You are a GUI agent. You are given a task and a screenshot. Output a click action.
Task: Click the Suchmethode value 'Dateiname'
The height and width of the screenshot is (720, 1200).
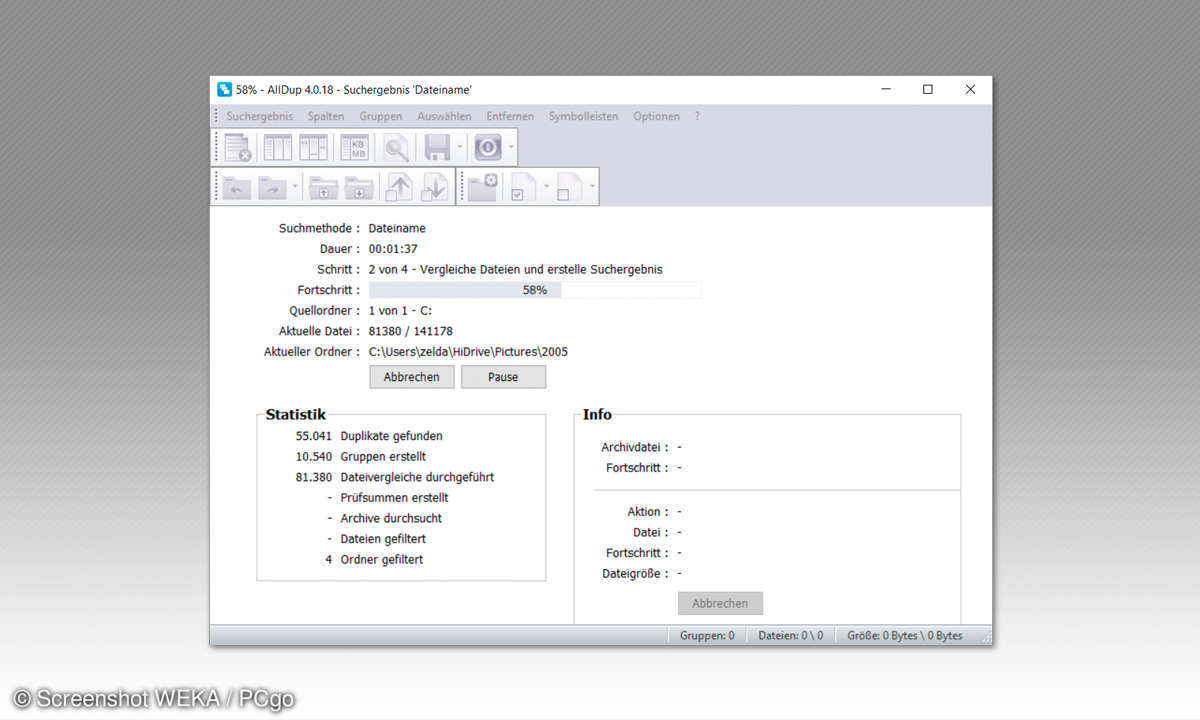tap(397, 229)
